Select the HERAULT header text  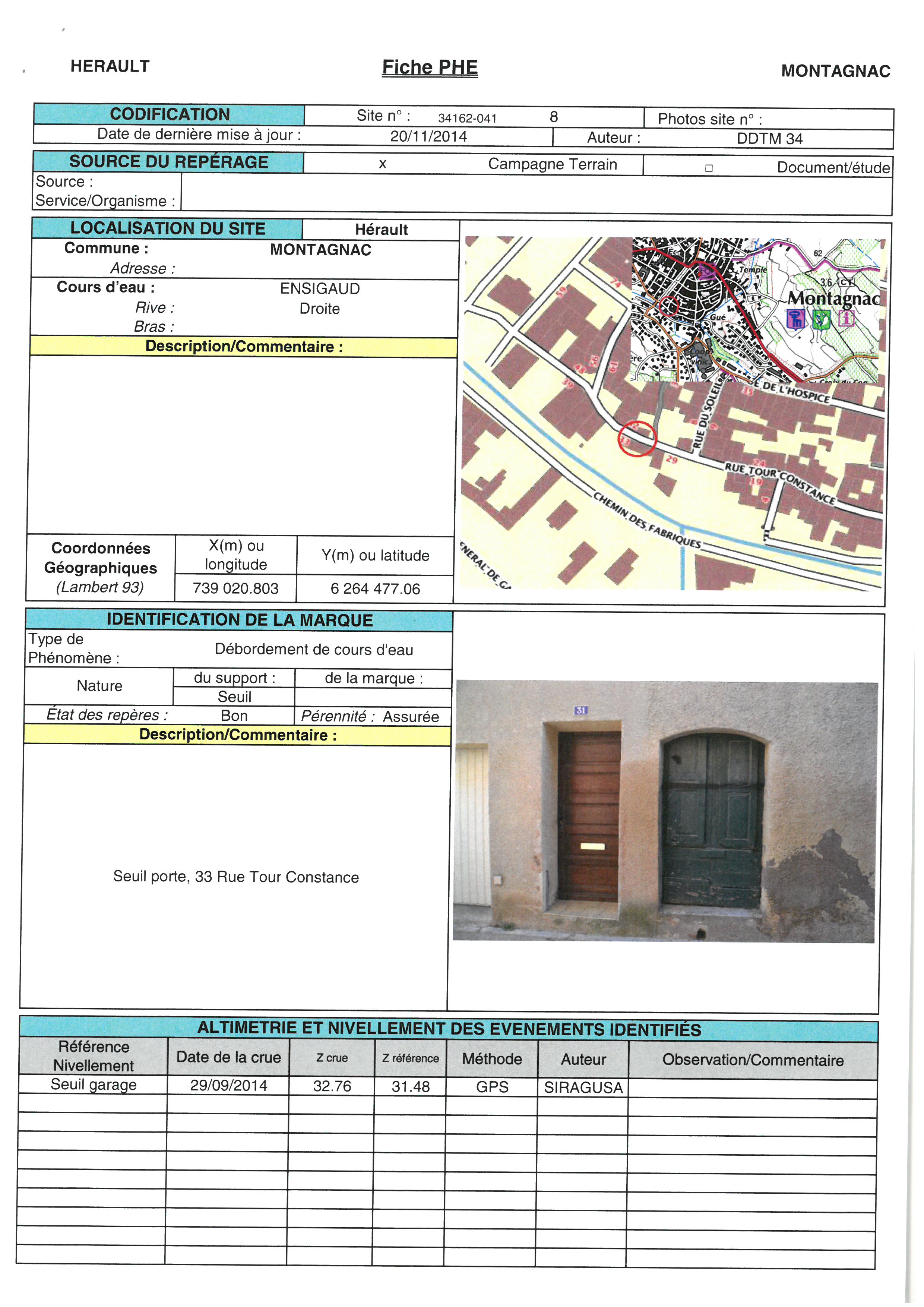(x=110, y=66)
